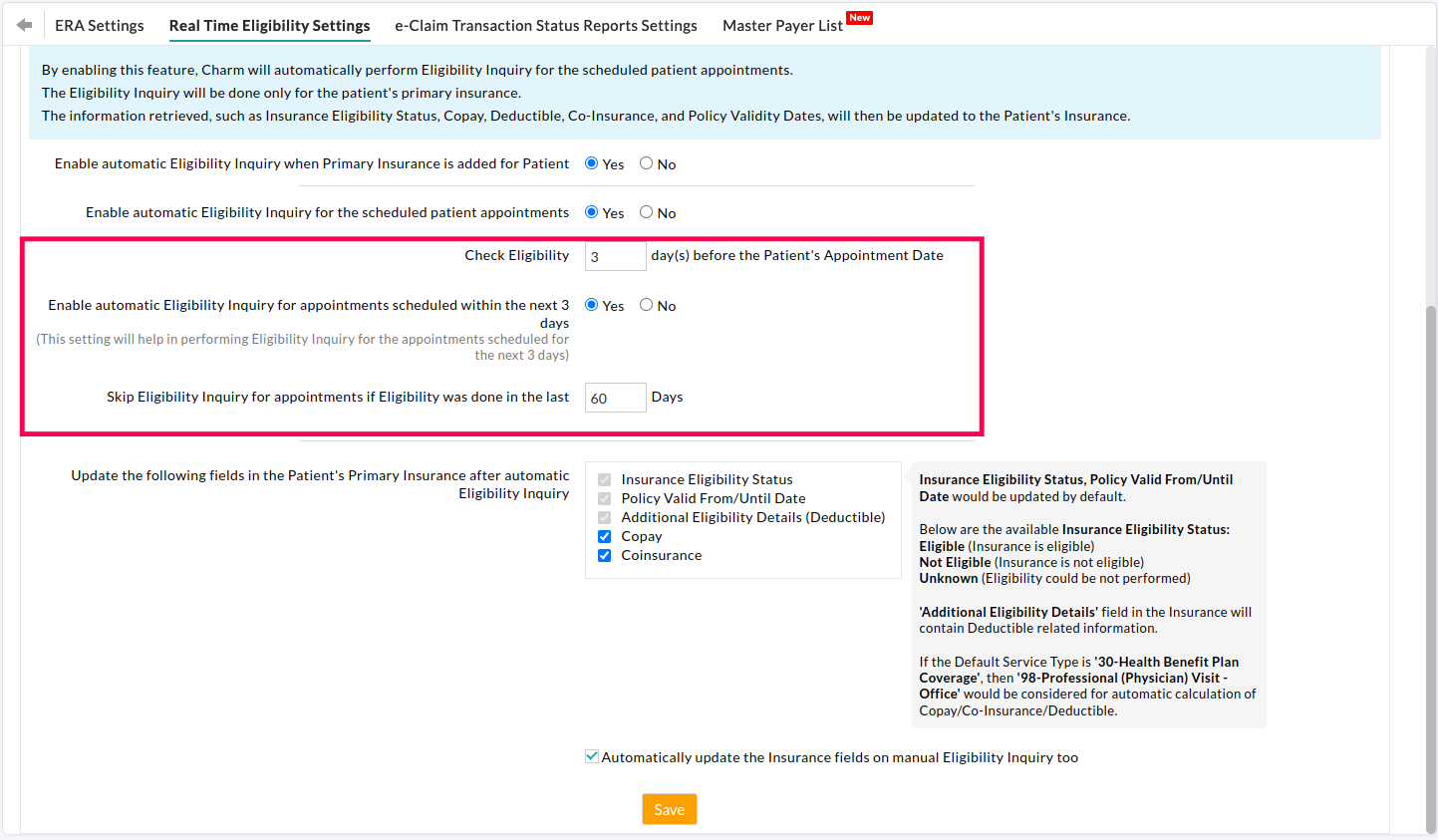Open the ERA Settings tab
The width and height of the screenshot is (1438, 840).
pos(99,25)
